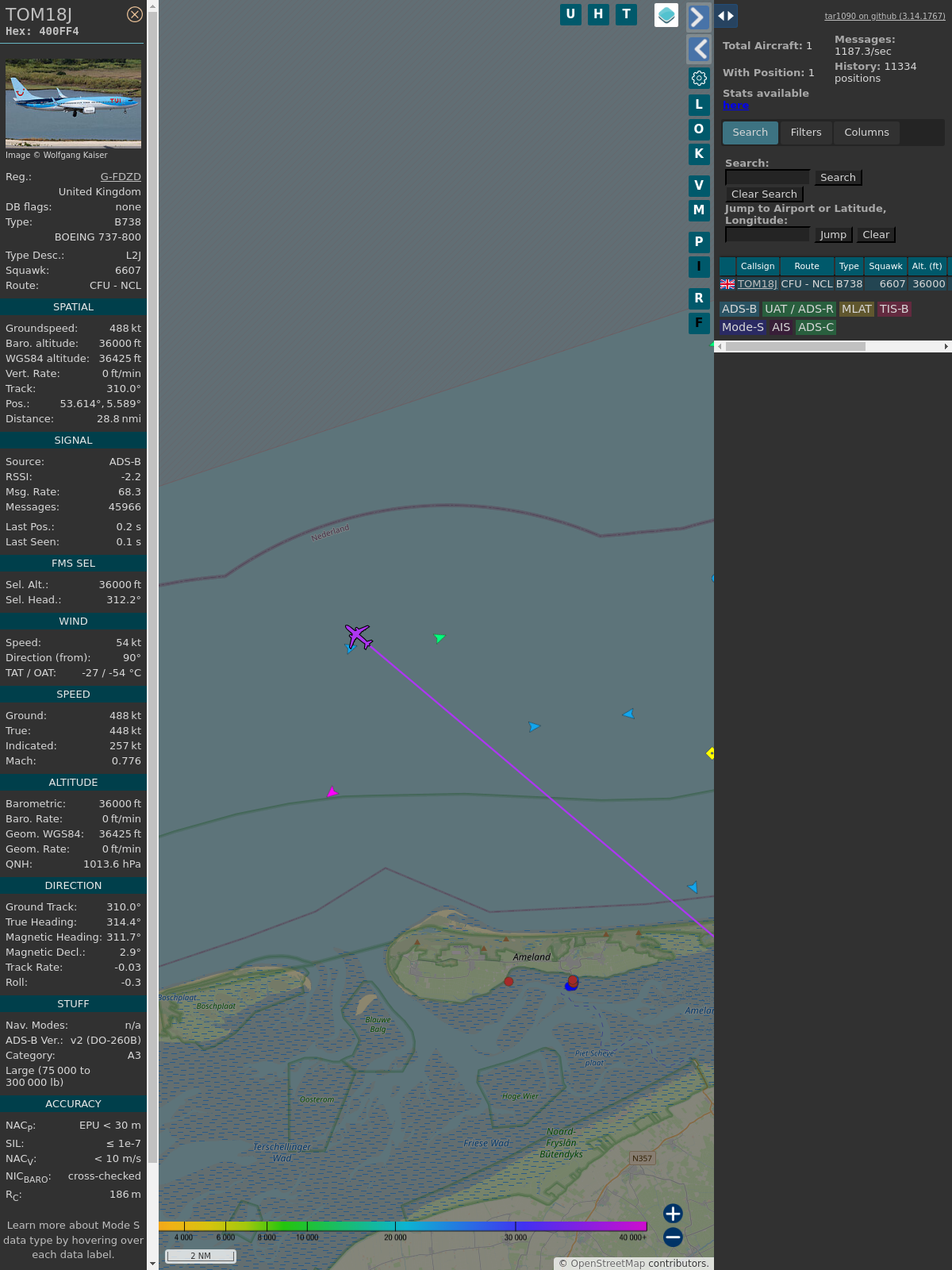Open the settings gear icon
The image size is (952, 1270).
(699, 78)
